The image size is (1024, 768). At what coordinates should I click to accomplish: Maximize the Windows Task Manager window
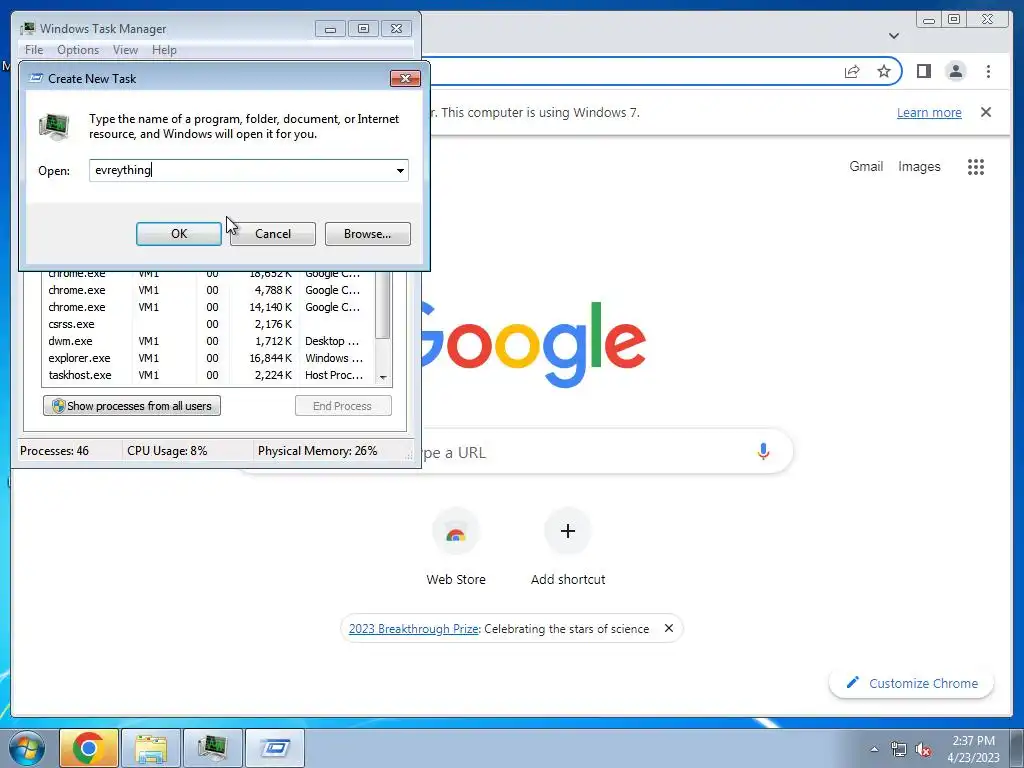(x=363, y=29)
